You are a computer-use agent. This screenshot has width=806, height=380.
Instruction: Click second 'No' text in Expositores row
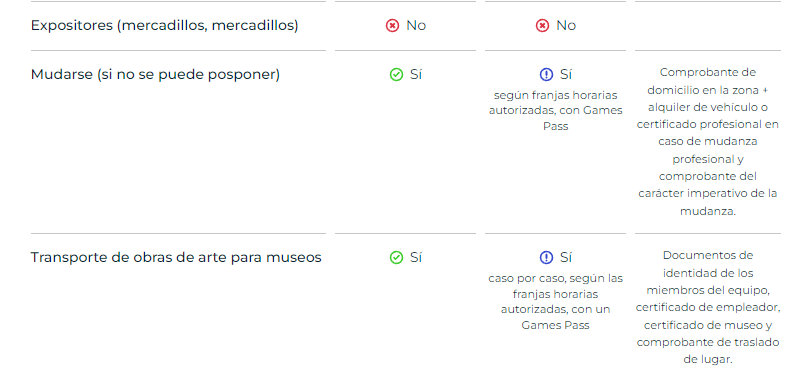[x=566, y=26]
